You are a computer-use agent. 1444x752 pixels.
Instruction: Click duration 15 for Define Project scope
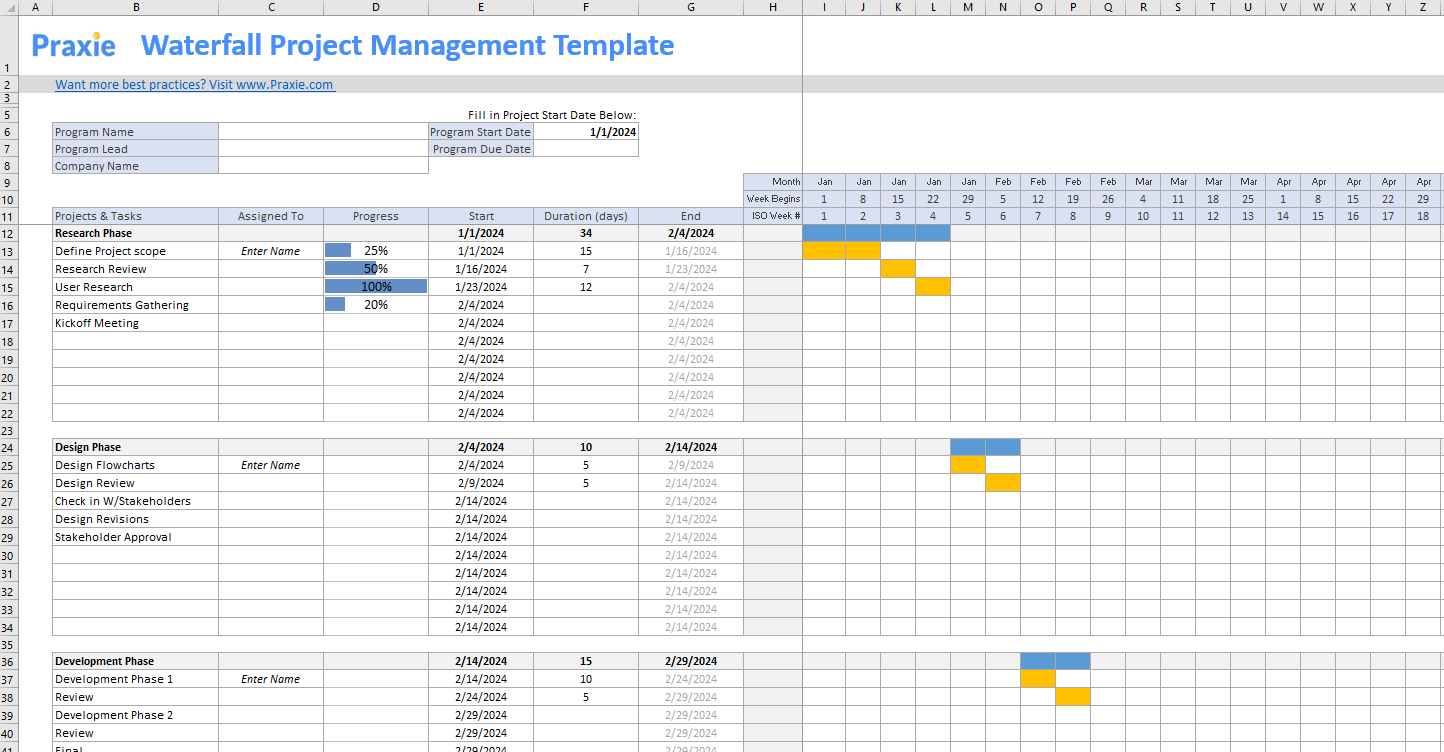coord(585,251)
